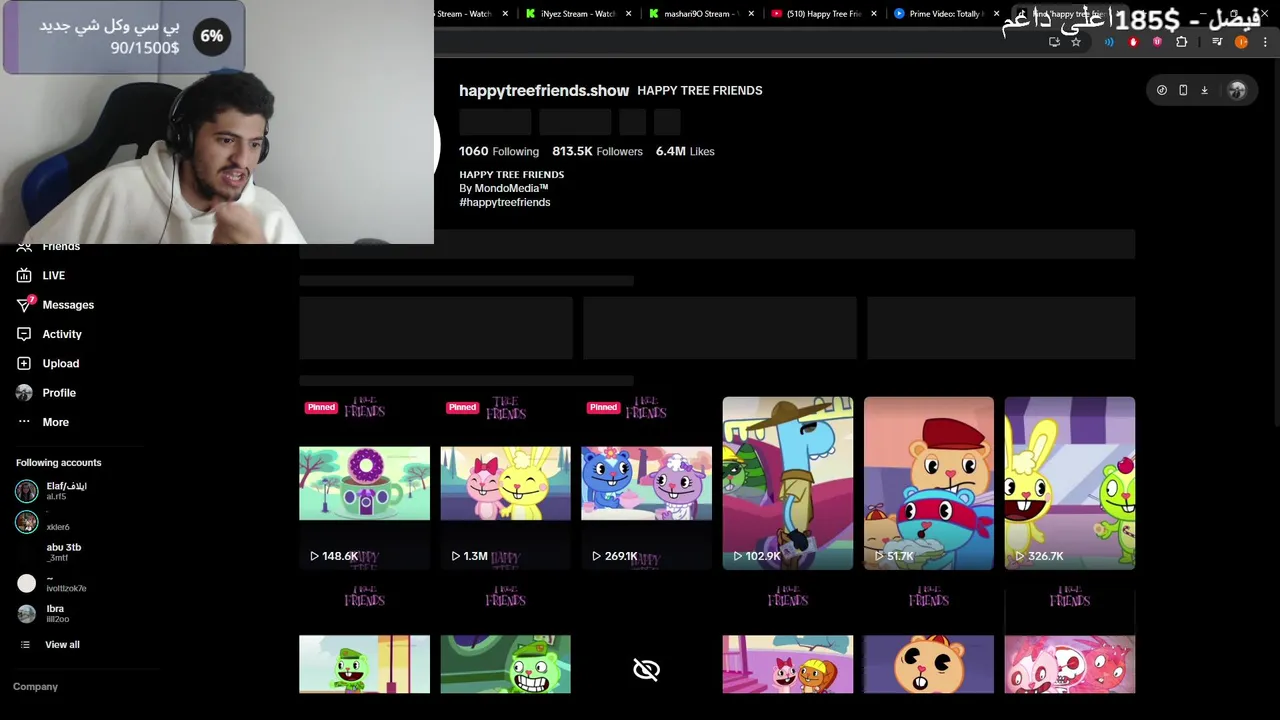
Task: Play pinned video with 269.1K views
Action: 646,483
